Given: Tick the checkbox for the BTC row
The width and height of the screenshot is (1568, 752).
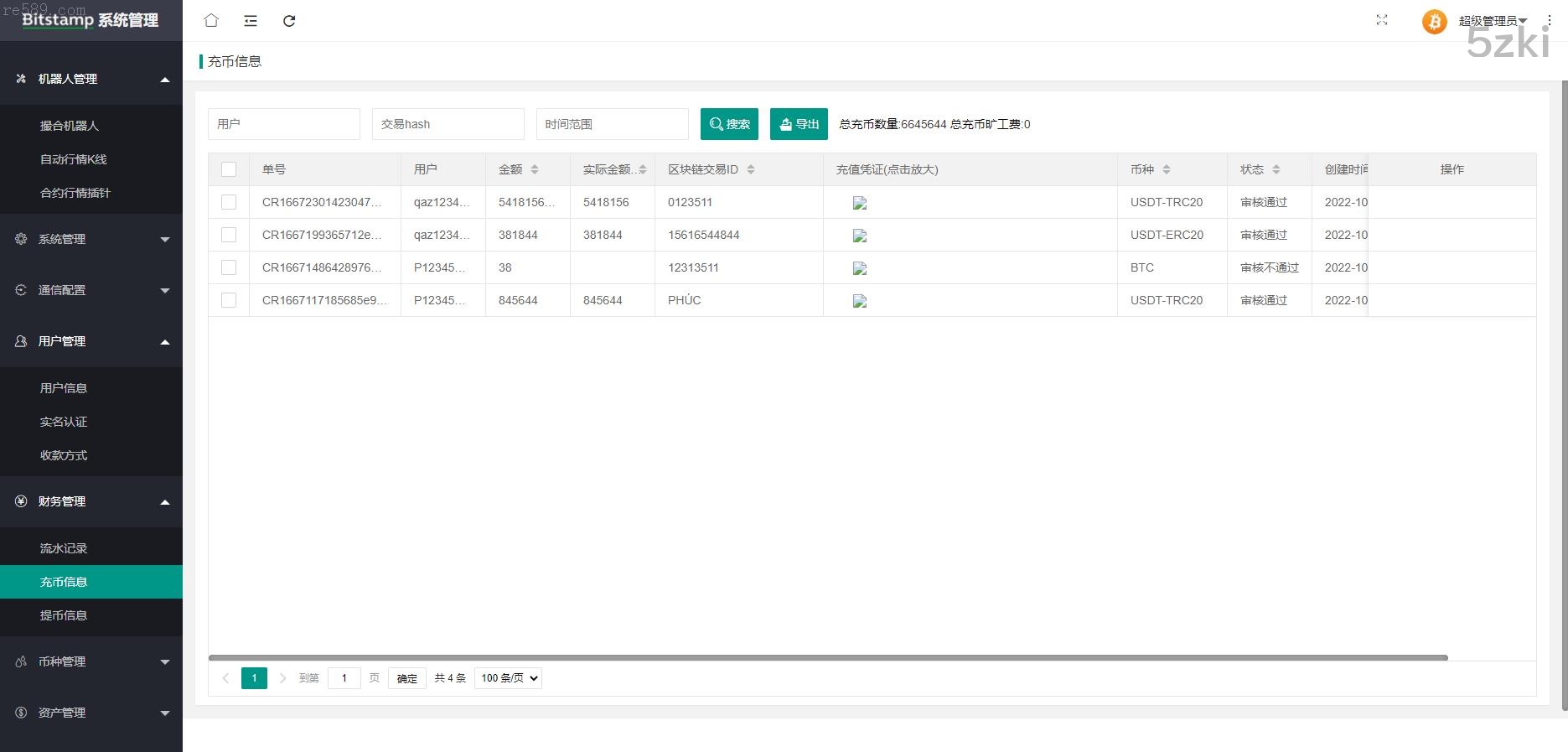Looking at the screenshot, I should (229, 267).
